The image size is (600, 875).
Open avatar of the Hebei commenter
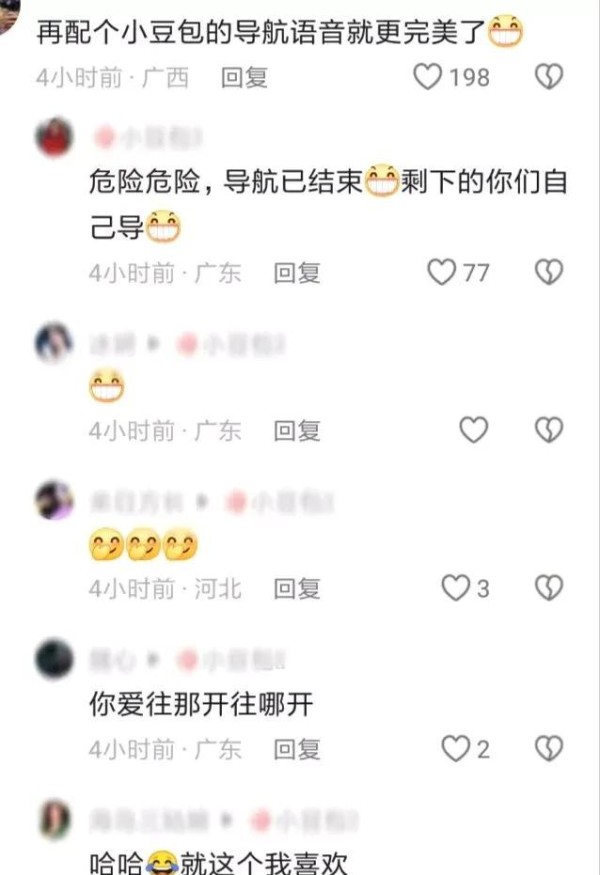pyautogui.click(x=54, y=499)
